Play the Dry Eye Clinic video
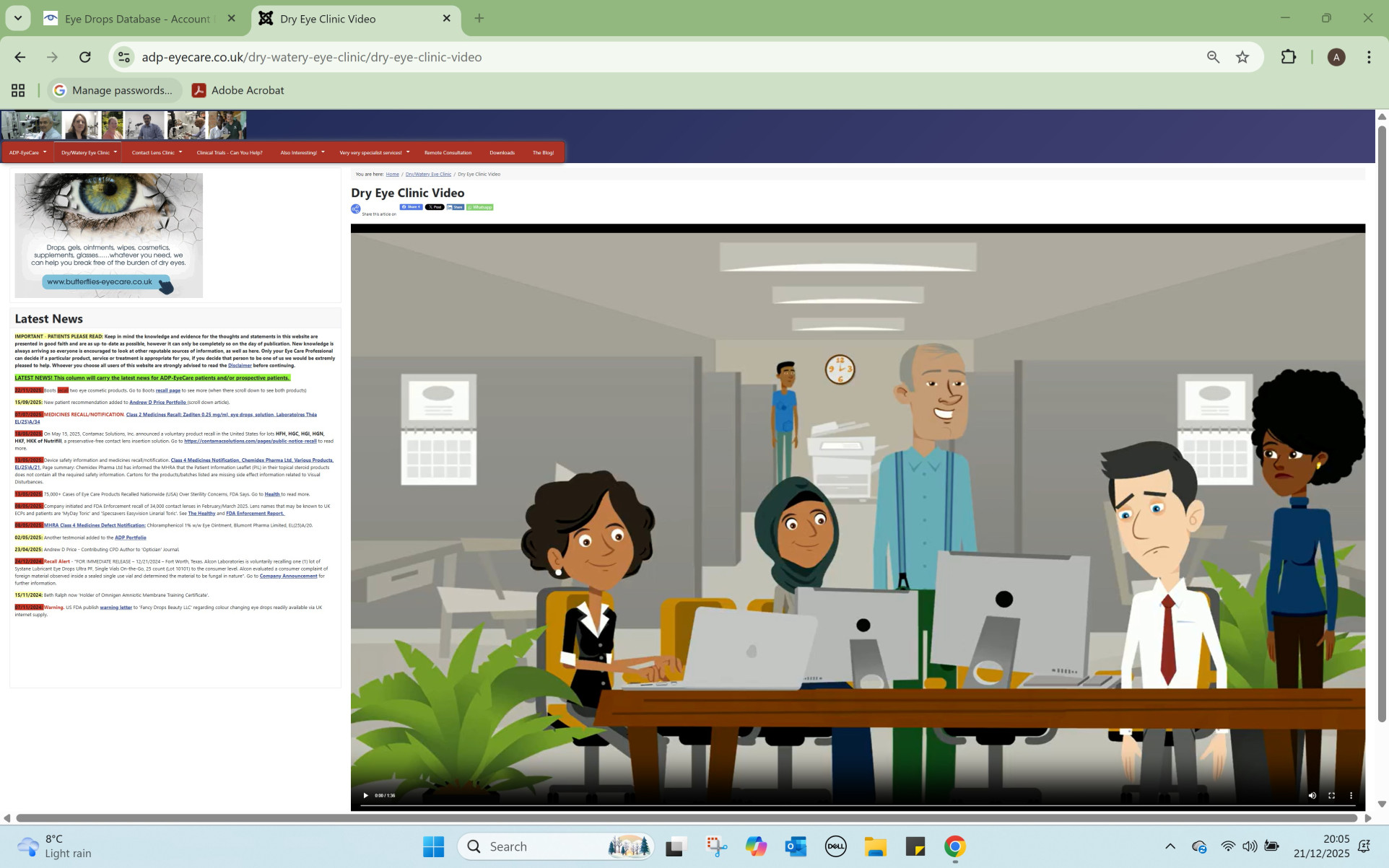This screenshot has height=868, width=1389. click(x=365, y=795)
